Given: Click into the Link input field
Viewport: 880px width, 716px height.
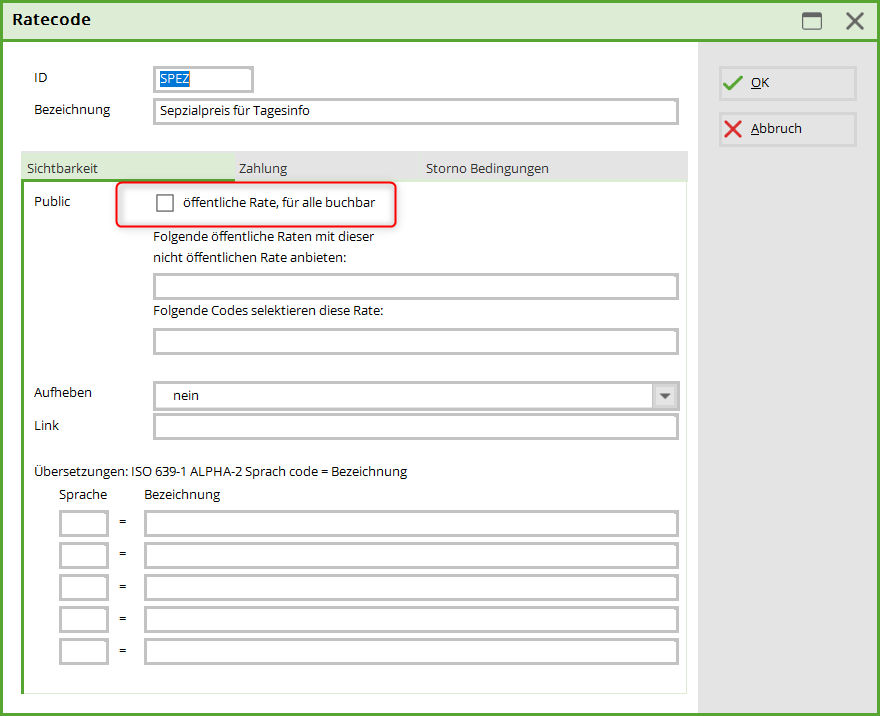Looking at the screenshot, I should pos(415,427).
